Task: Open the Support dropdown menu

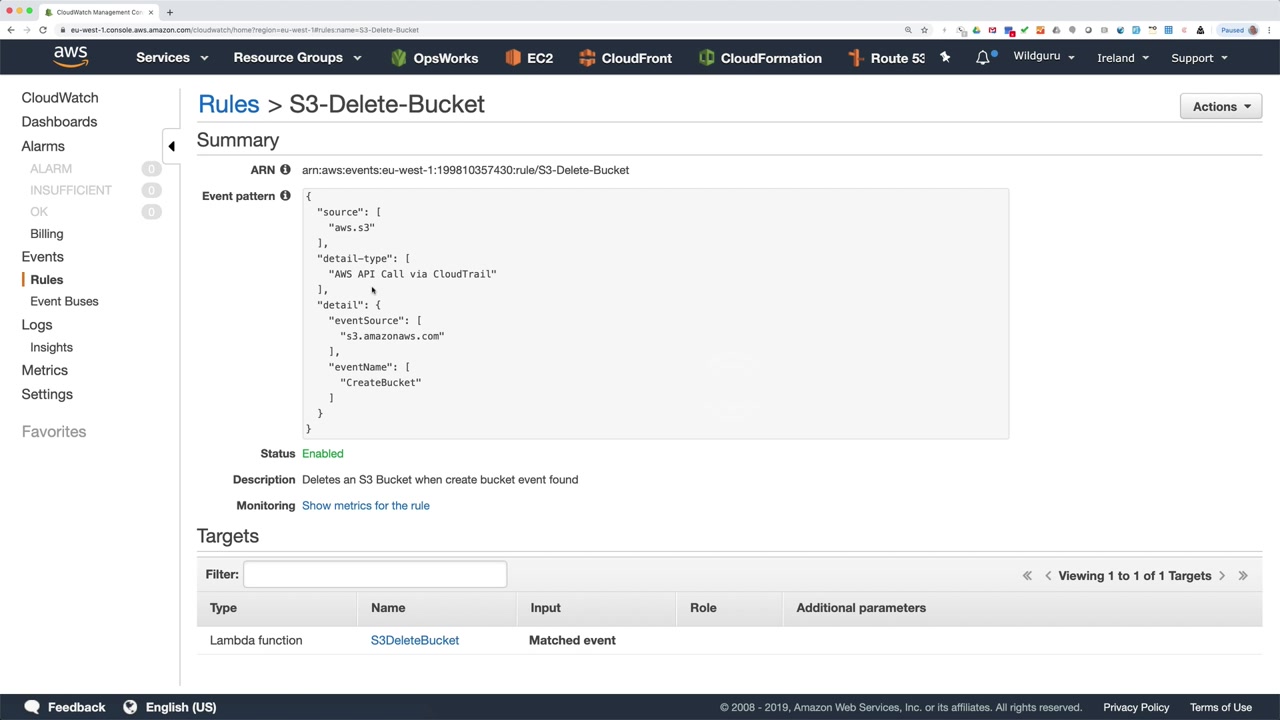Action: click(1199, 58)
